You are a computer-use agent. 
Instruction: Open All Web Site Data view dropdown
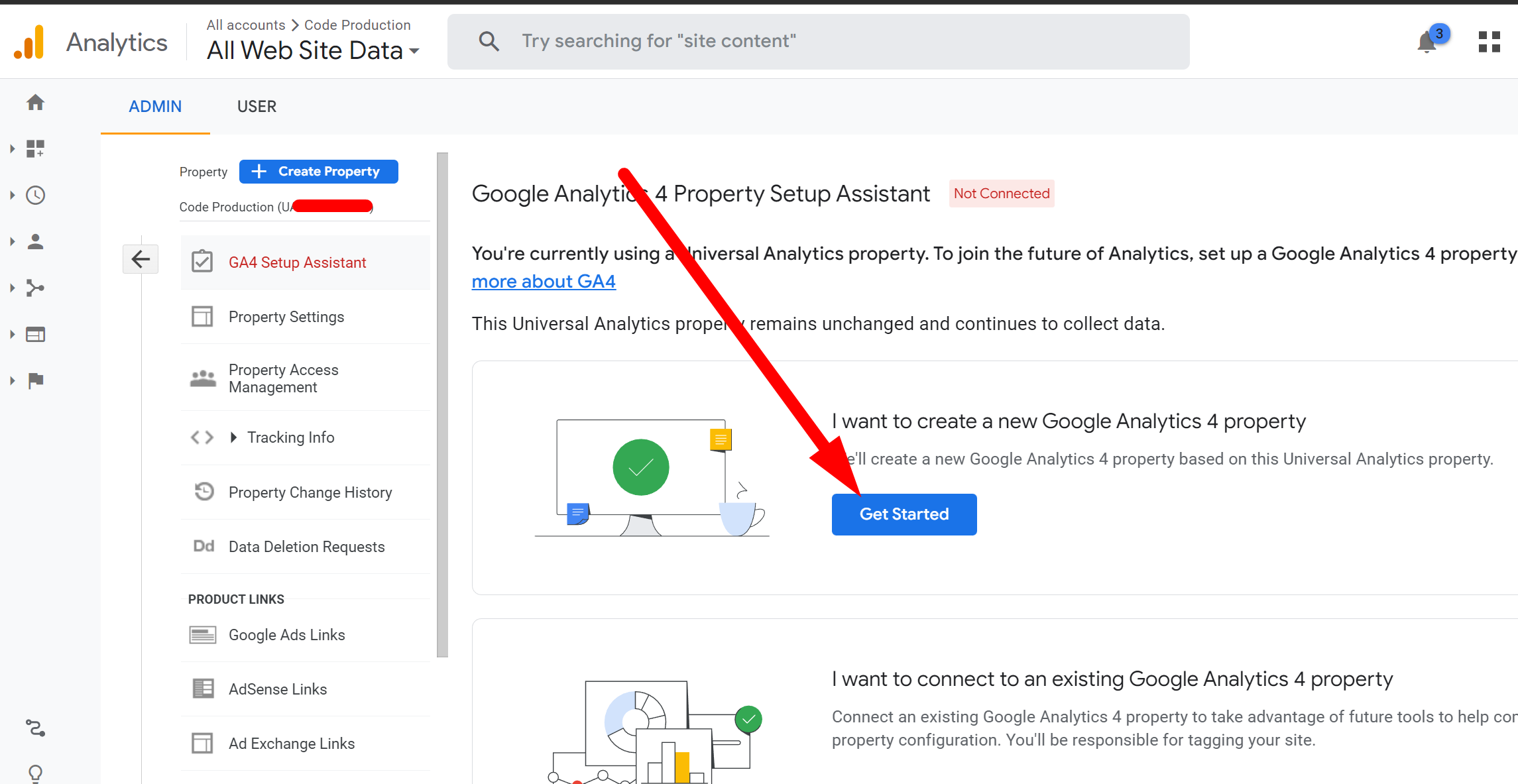tap(313, 50)
